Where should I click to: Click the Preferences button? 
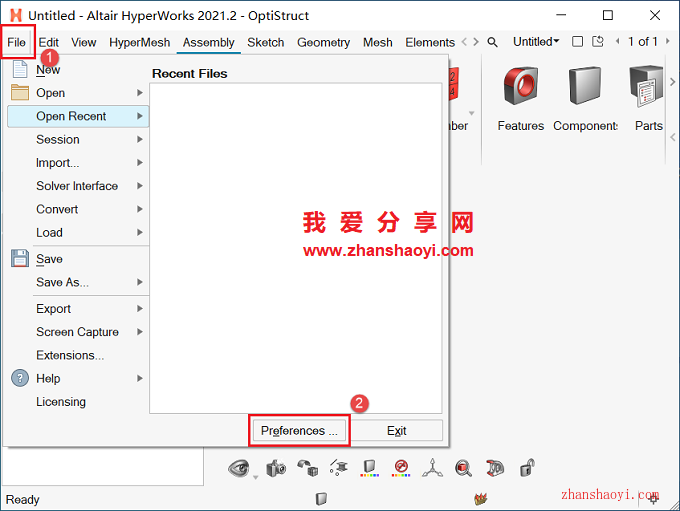[299, 431]
